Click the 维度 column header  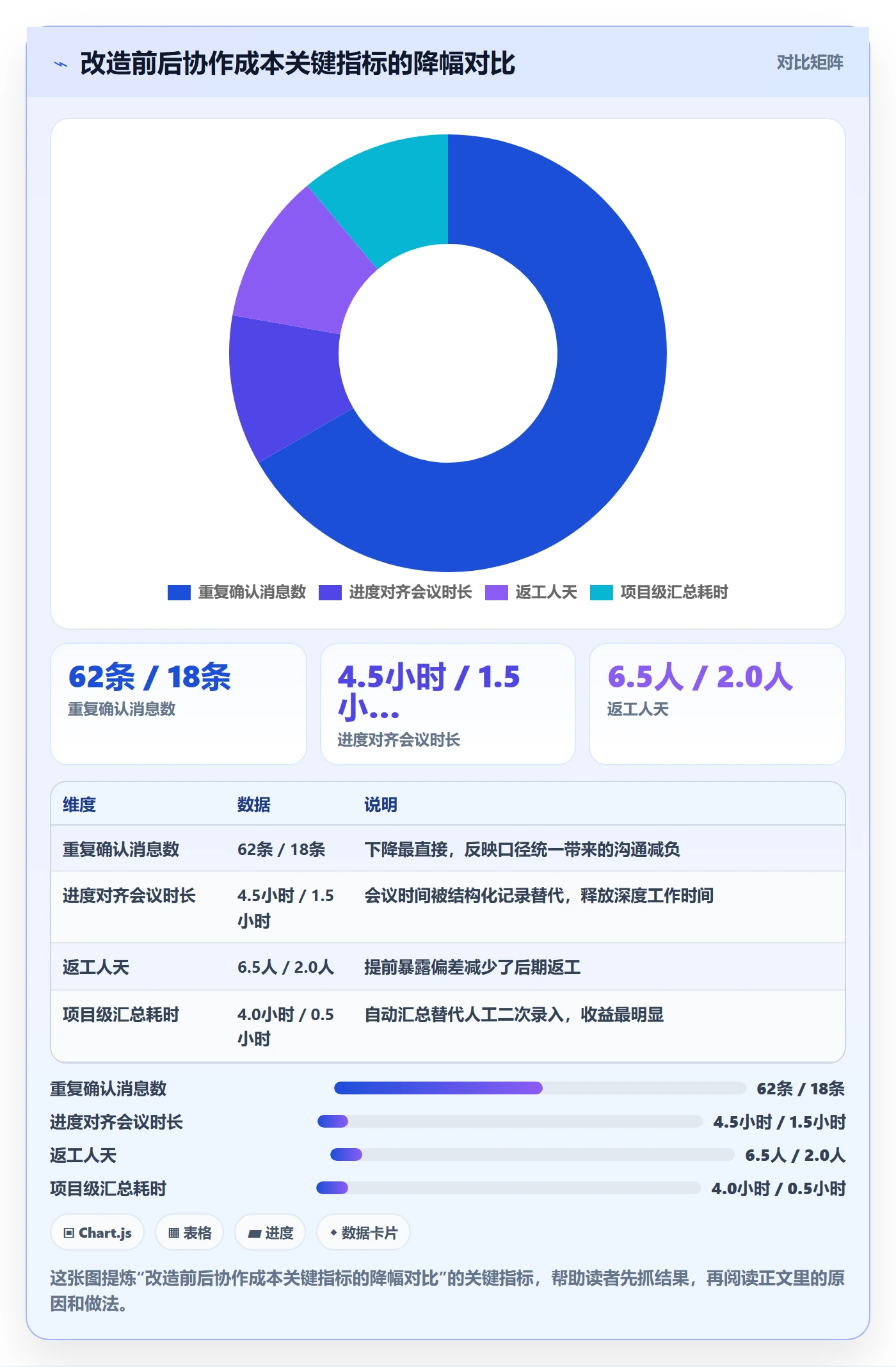point(79,804)
